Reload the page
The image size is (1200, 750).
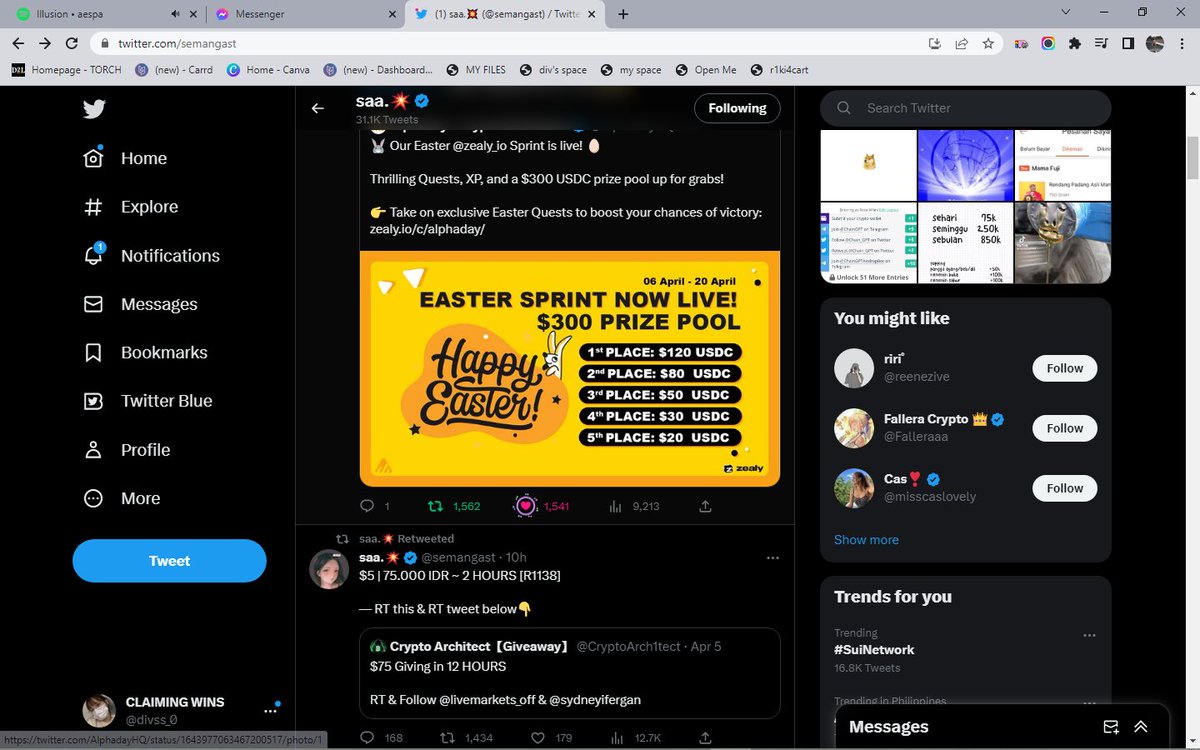click(71, 43)
